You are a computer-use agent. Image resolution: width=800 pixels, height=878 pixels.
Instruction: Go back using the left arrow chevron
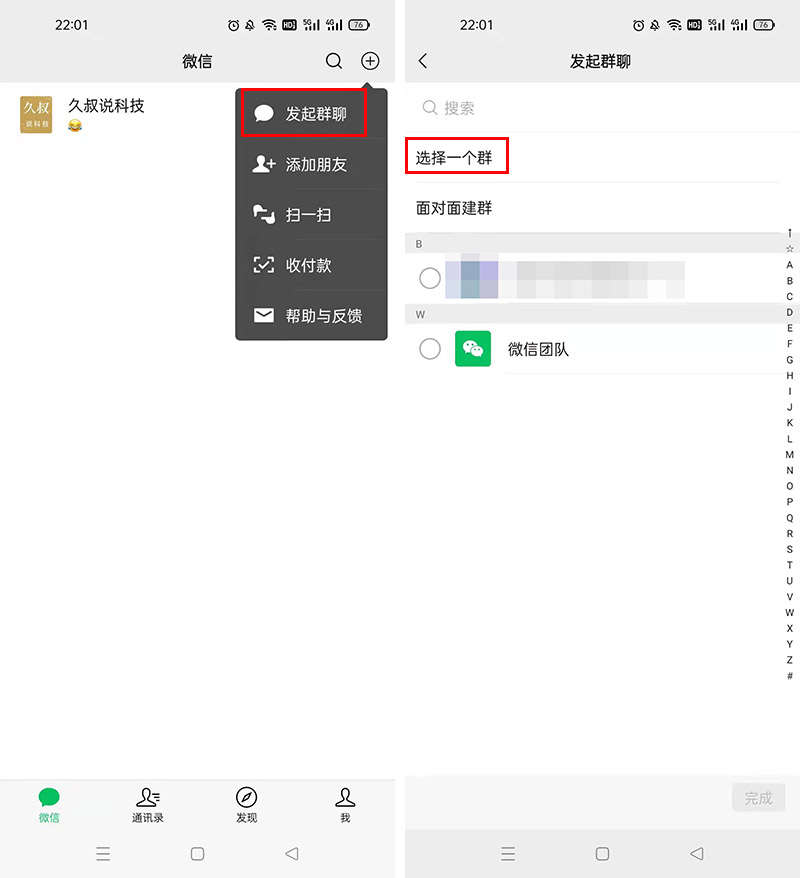pos(421,60)
